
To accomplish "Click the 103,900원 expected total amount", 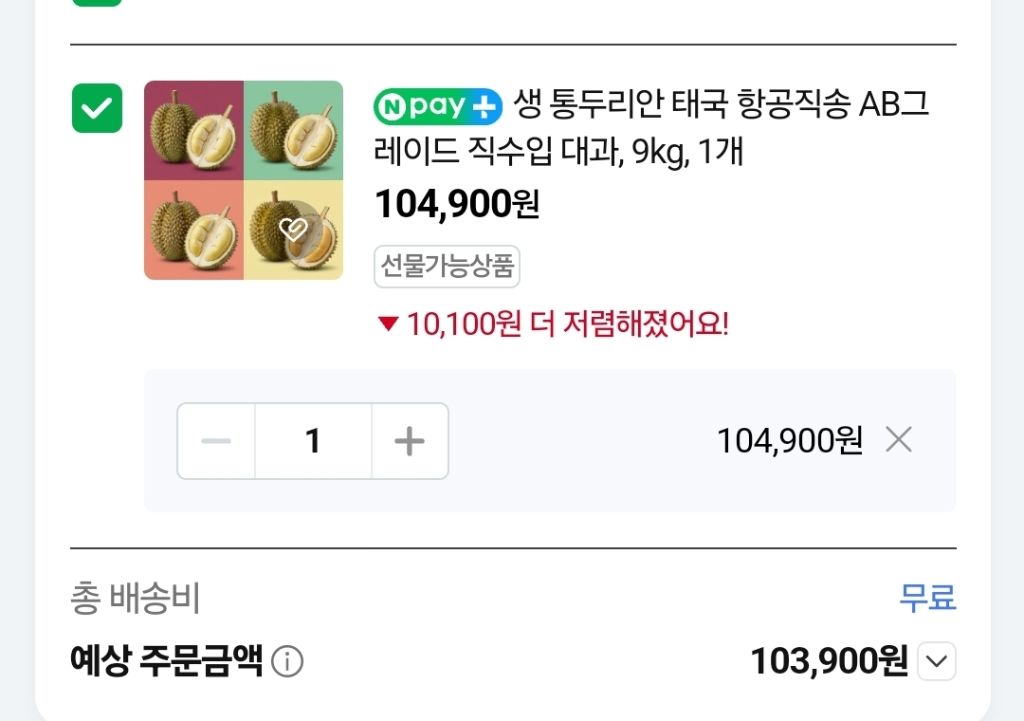I will pyautogui.click(x=829, y=661).
